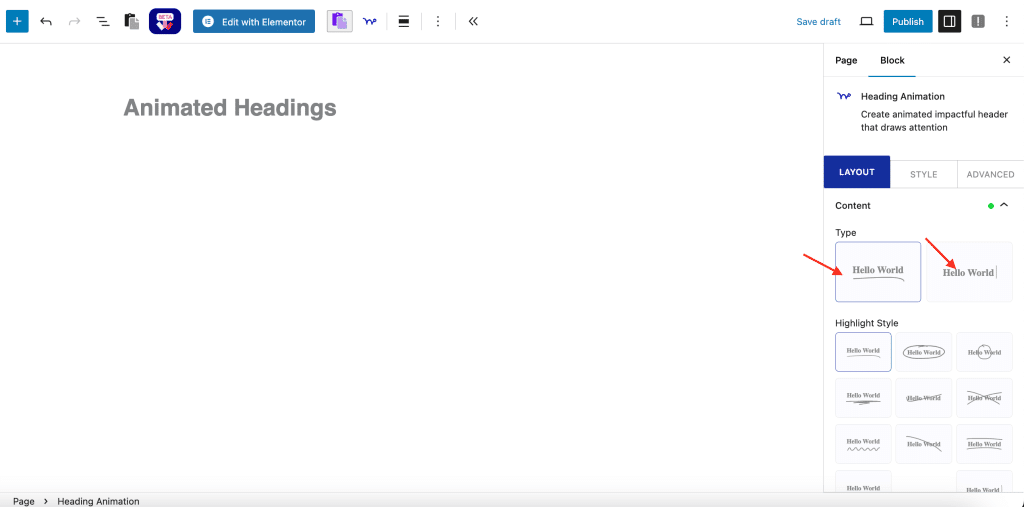Publish the page
Viewport: 1024px width, 507px height.
(908, 22)
